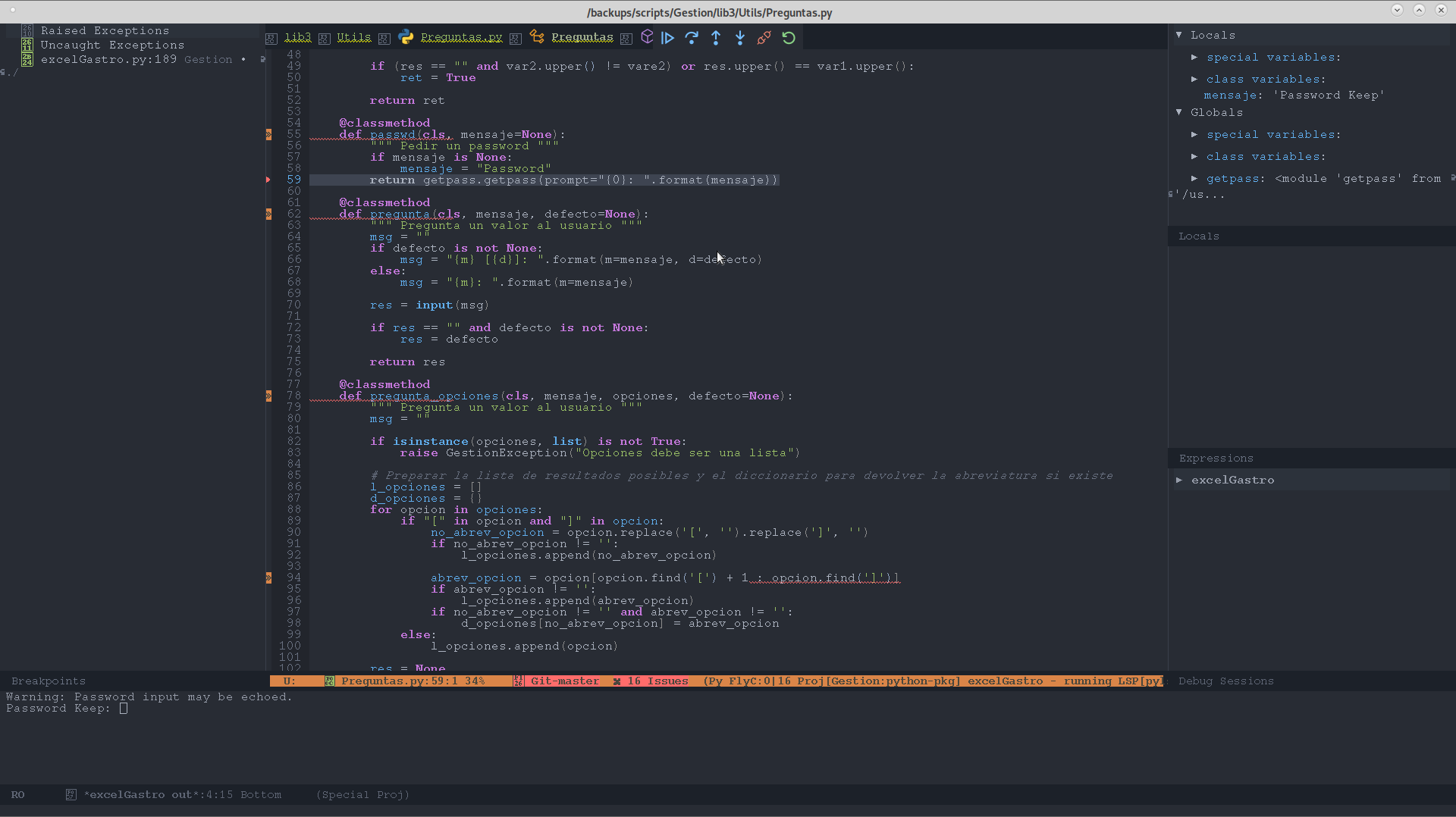Screen dimensions: 1456x817
Task: Click the 34% scroll position indicator
Action: (474, 681)
